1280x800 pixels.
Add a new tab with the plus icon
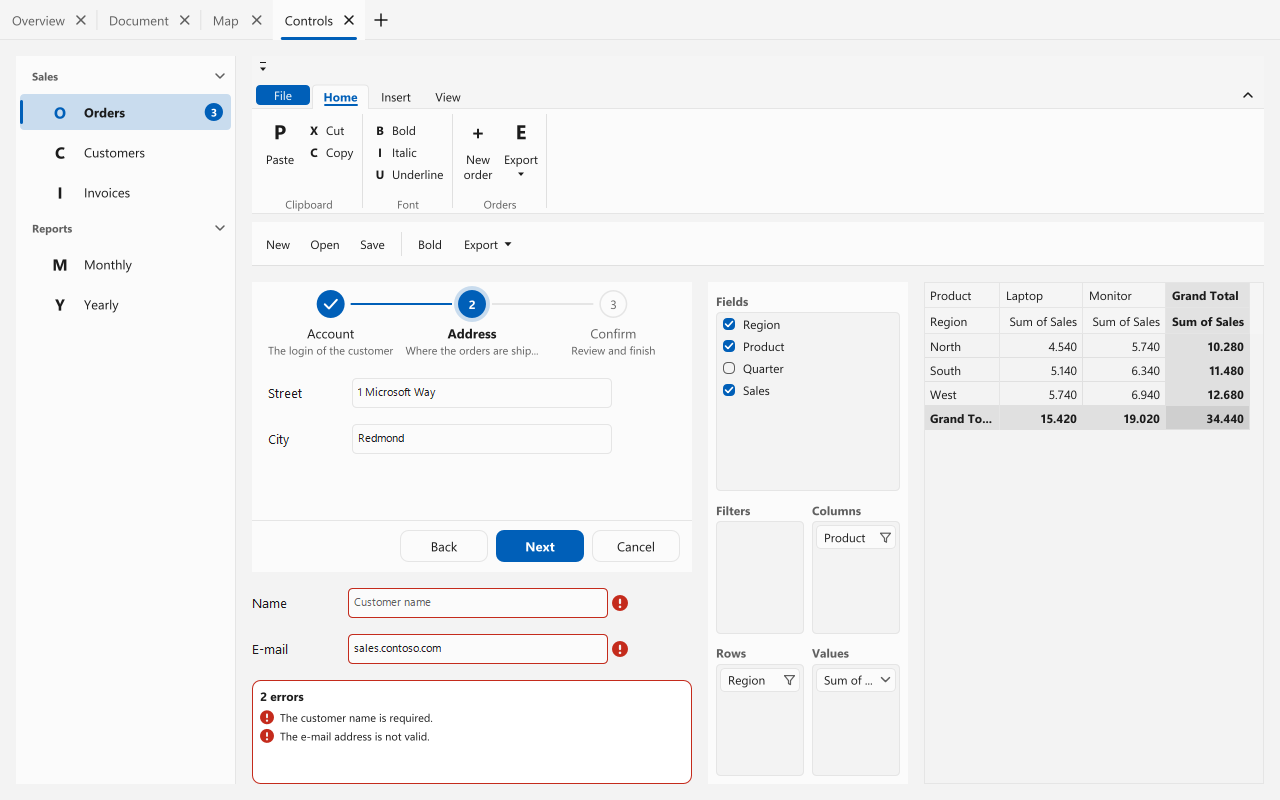tap(380, 20)
